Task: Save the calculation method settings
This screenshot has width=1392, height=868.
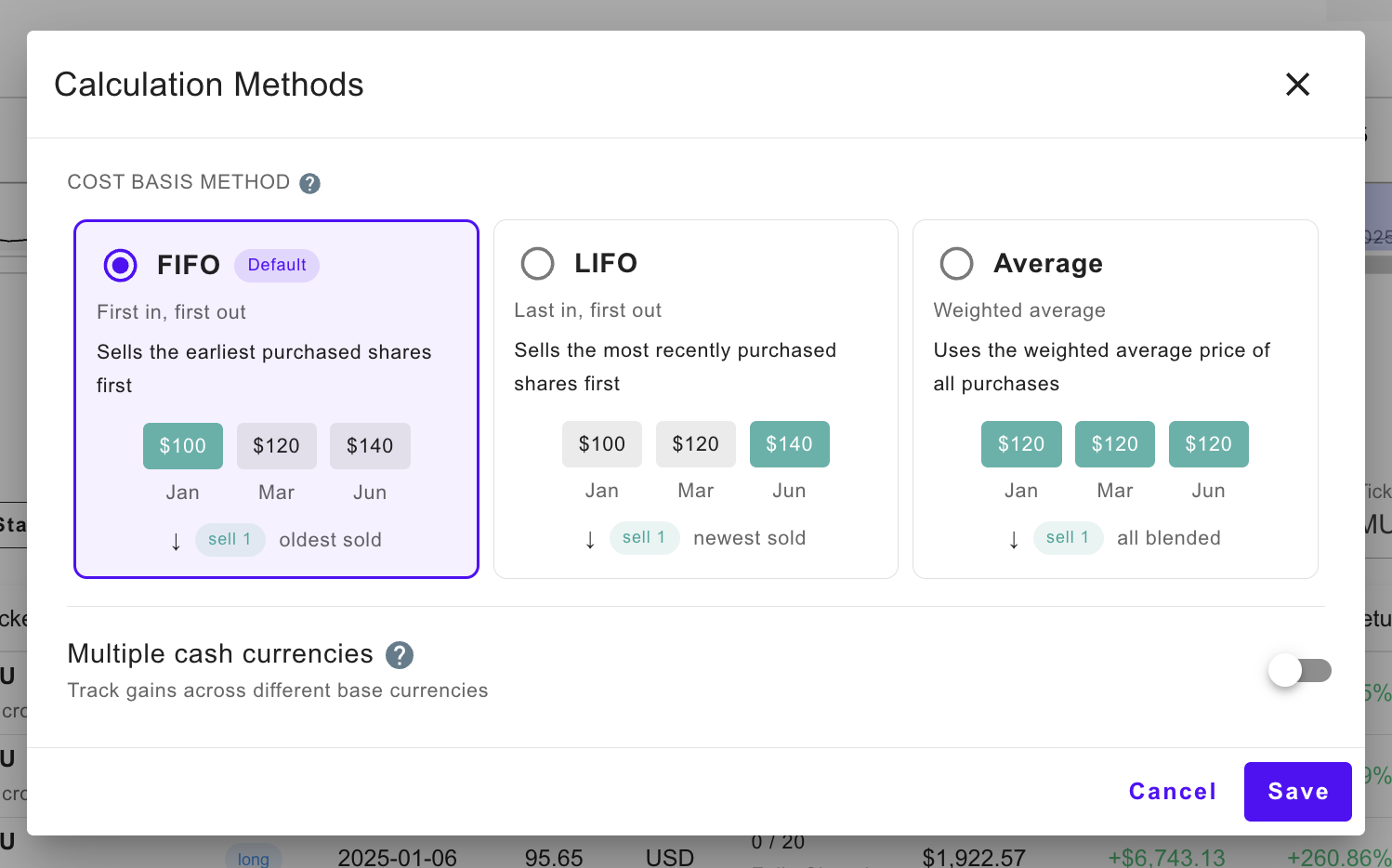Action: tap(1297, 792)
